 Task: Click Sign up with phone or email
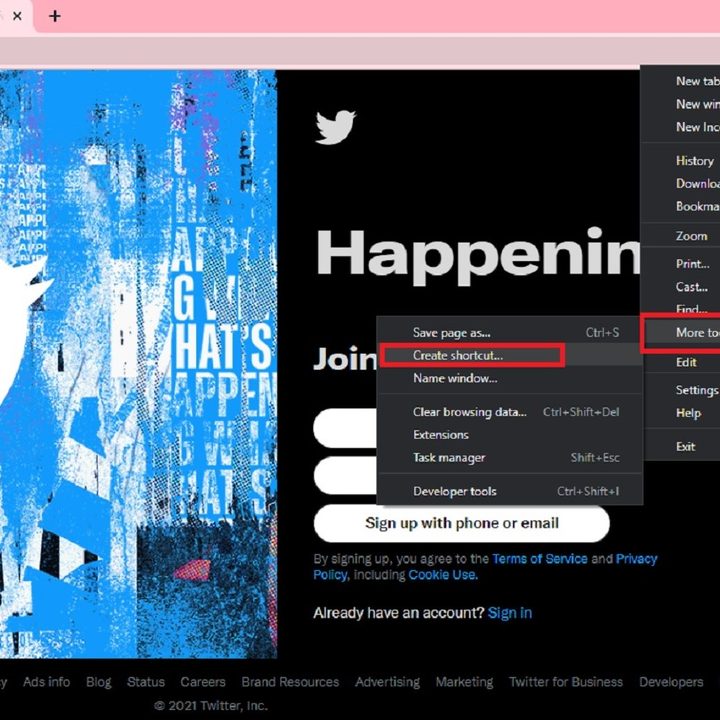[461, 523]
